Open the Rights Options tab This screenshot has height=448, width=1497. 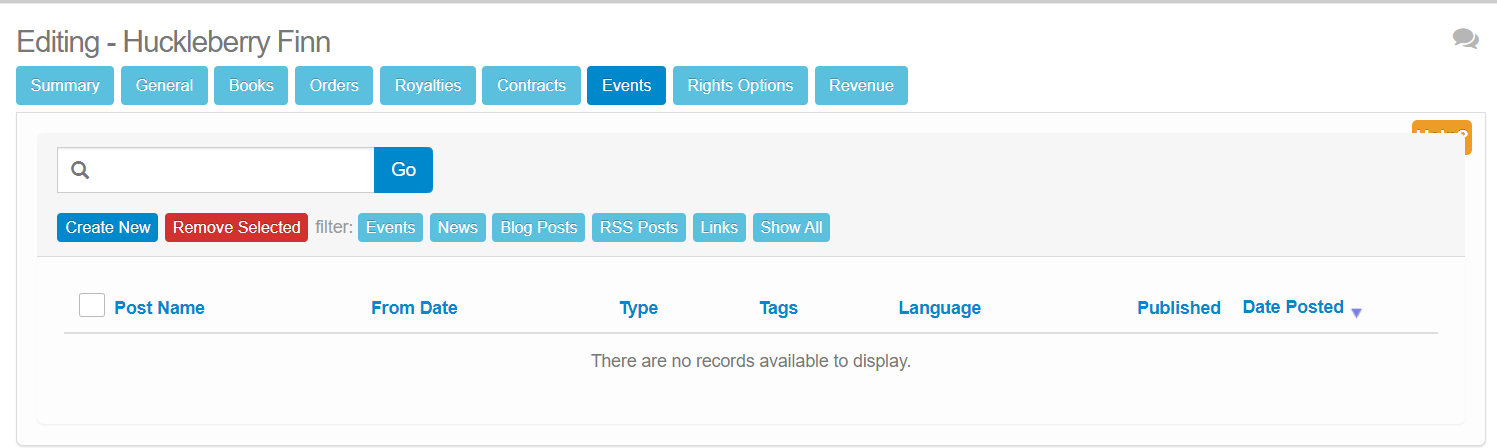tap(741, 85)
